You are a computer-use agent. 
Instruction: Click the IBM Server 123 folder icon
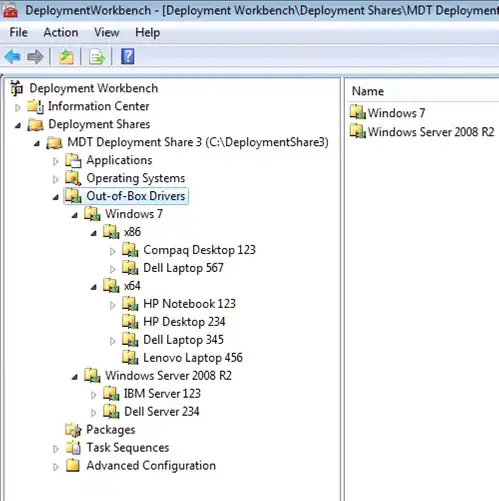(x=111, y=394)
